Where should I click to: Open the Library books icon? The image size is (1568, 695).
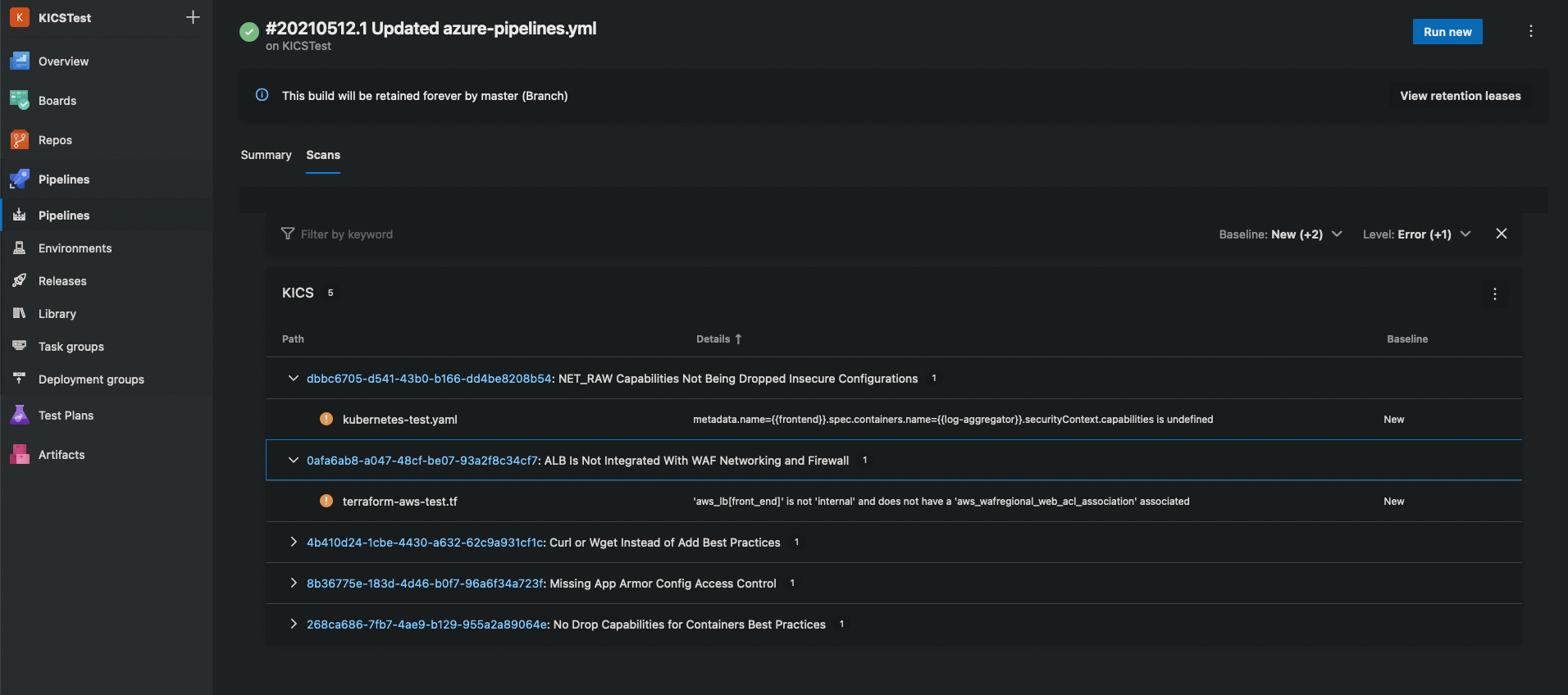20,313
